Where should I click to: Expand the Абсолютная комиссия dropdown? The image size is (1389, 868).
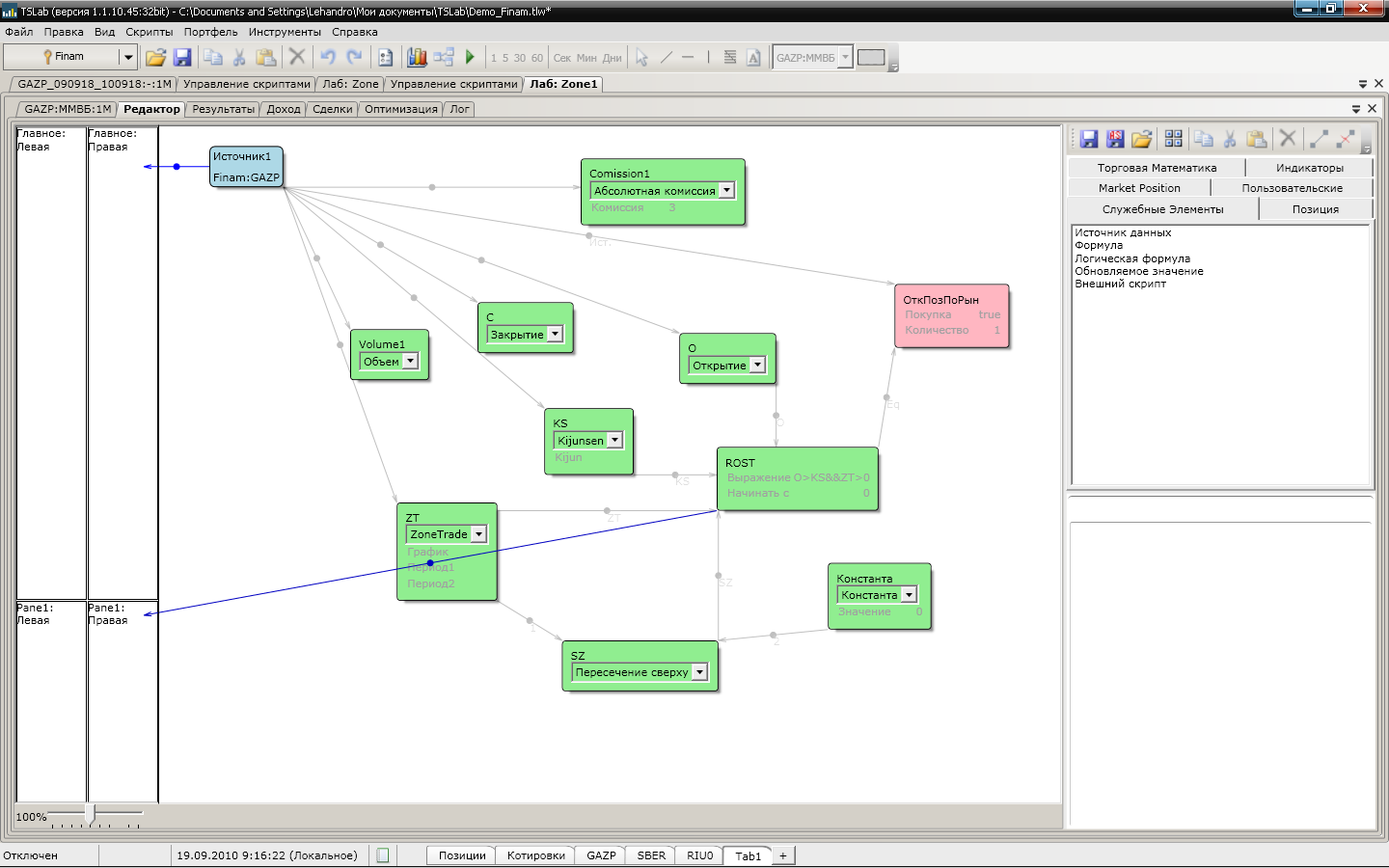(x=726, y=190)
